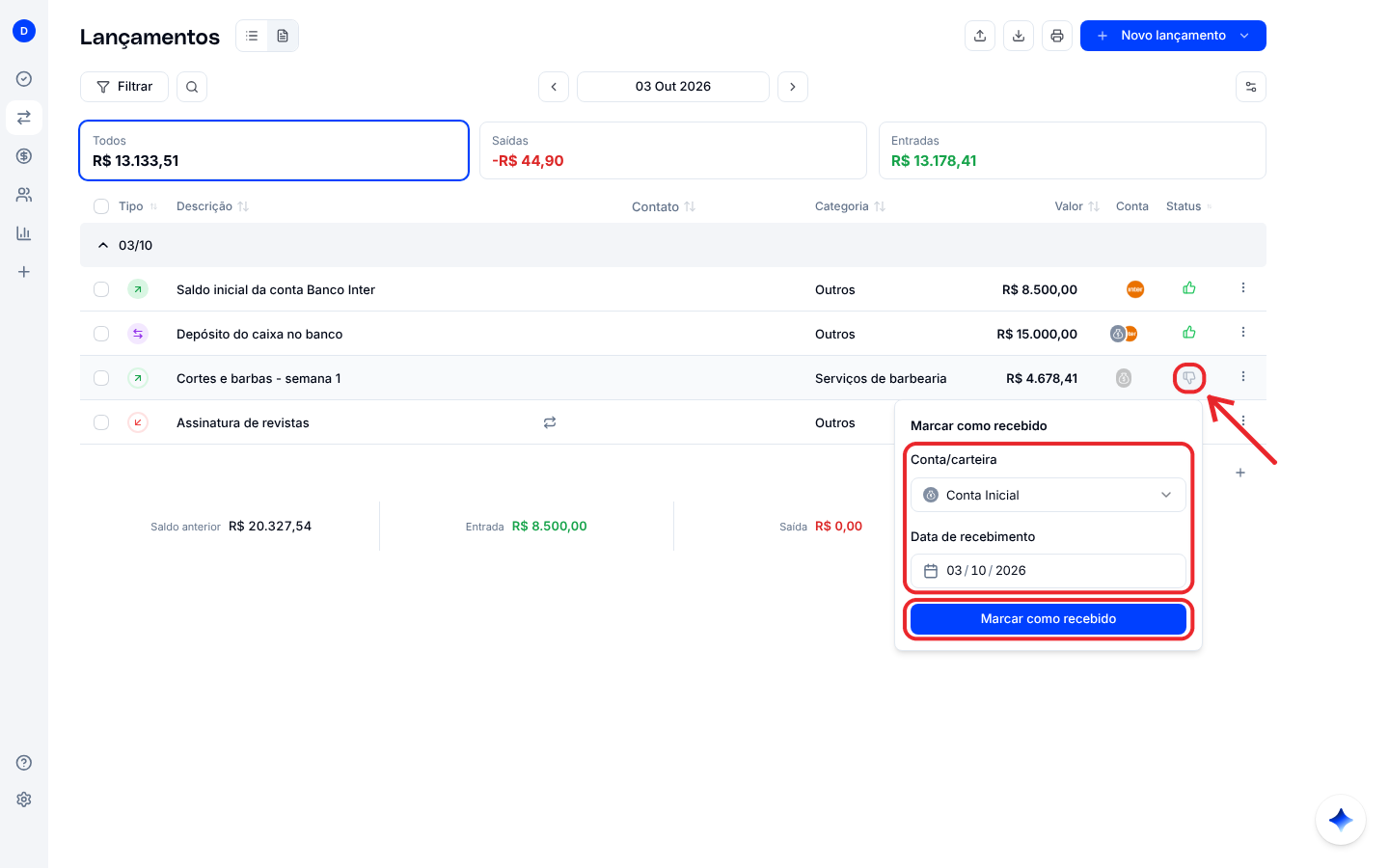Screen dimensions: 1389x868
Task: Open the transactions icon in sidebar
Action: 24,118
